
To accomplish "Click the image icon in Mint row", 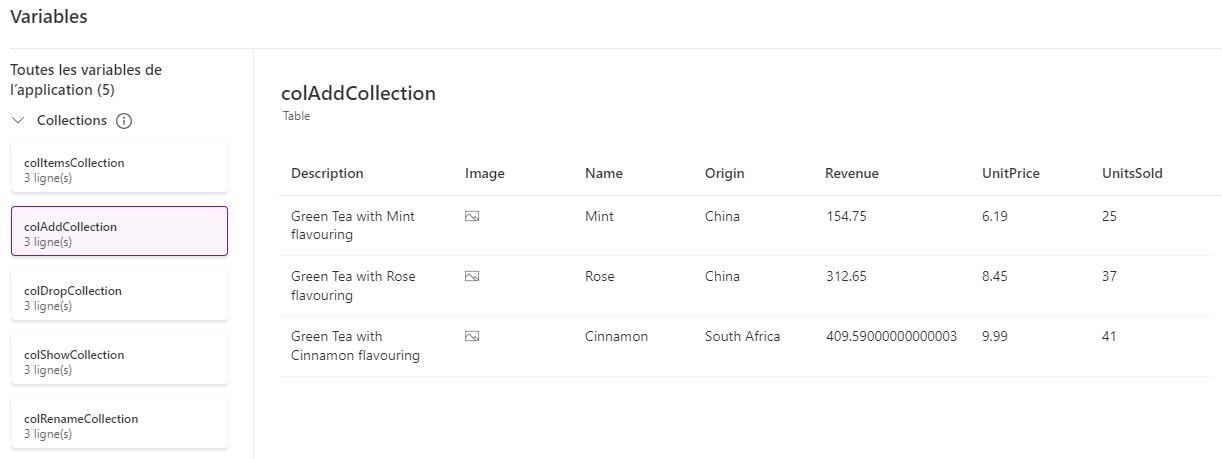I will click(x=472, y=216).
